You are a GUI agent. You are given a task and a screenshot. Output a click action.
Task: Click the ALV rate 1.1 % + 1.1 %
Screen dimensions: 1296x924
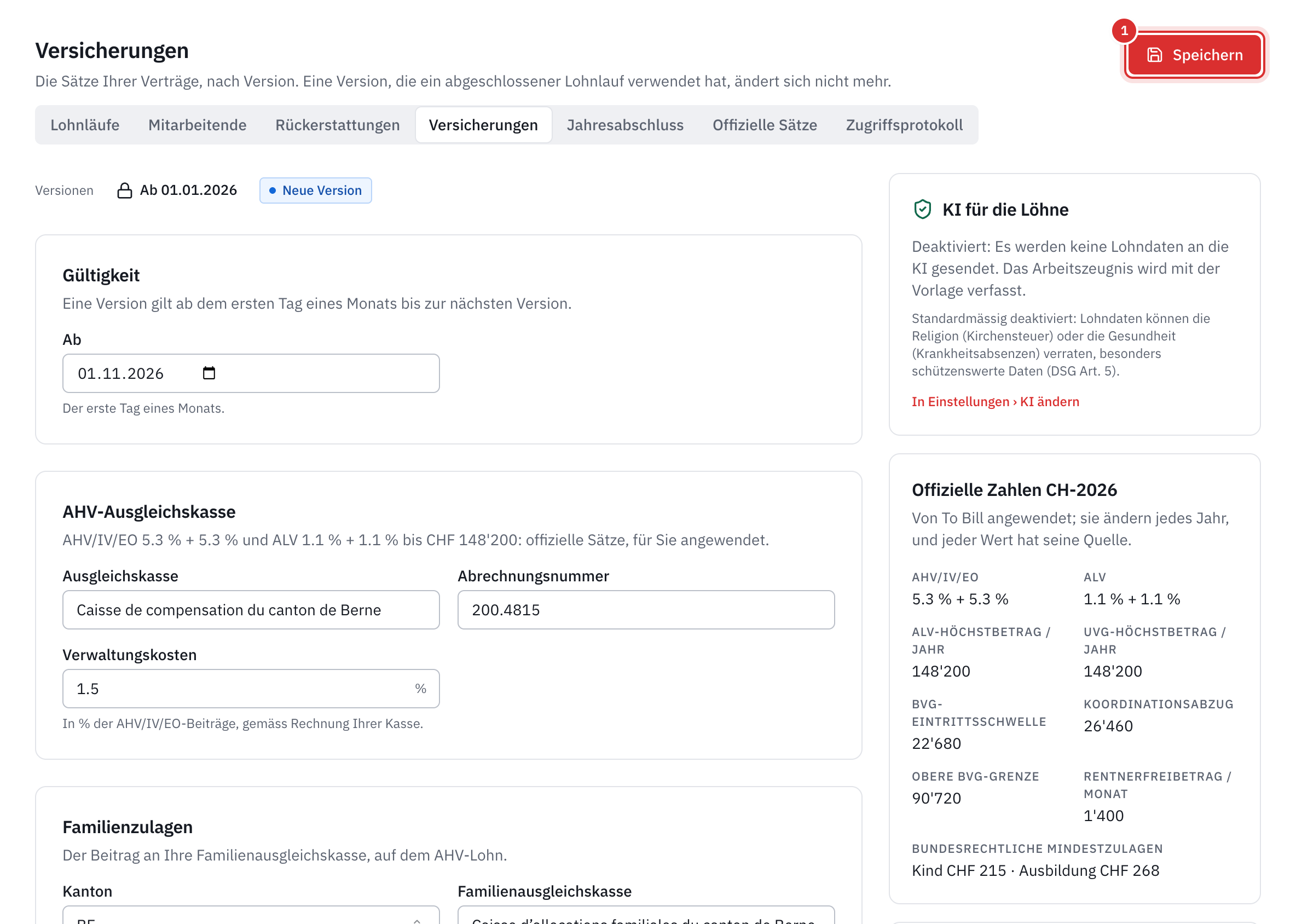1132,598
